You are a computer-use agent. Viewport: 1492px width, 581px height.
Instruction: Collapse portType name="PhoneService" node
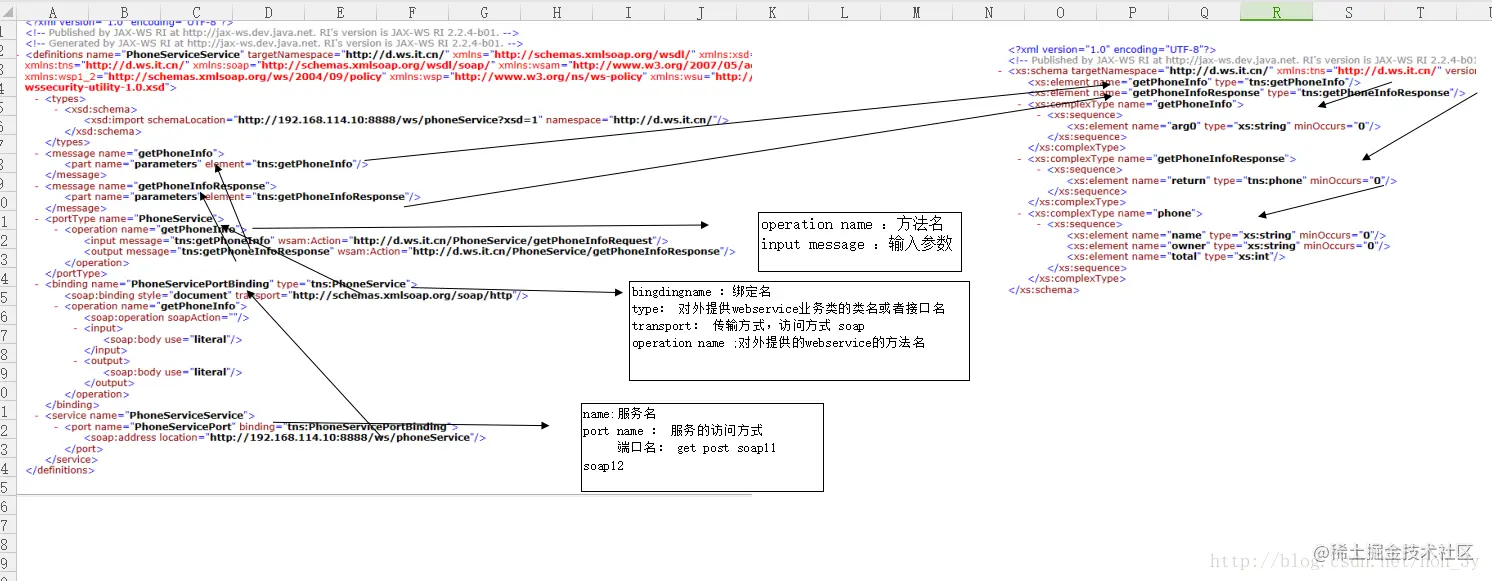37,218
